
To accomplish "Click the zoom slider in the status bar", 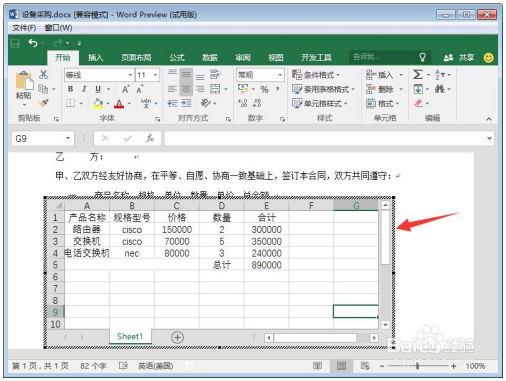I will [417, 366].
